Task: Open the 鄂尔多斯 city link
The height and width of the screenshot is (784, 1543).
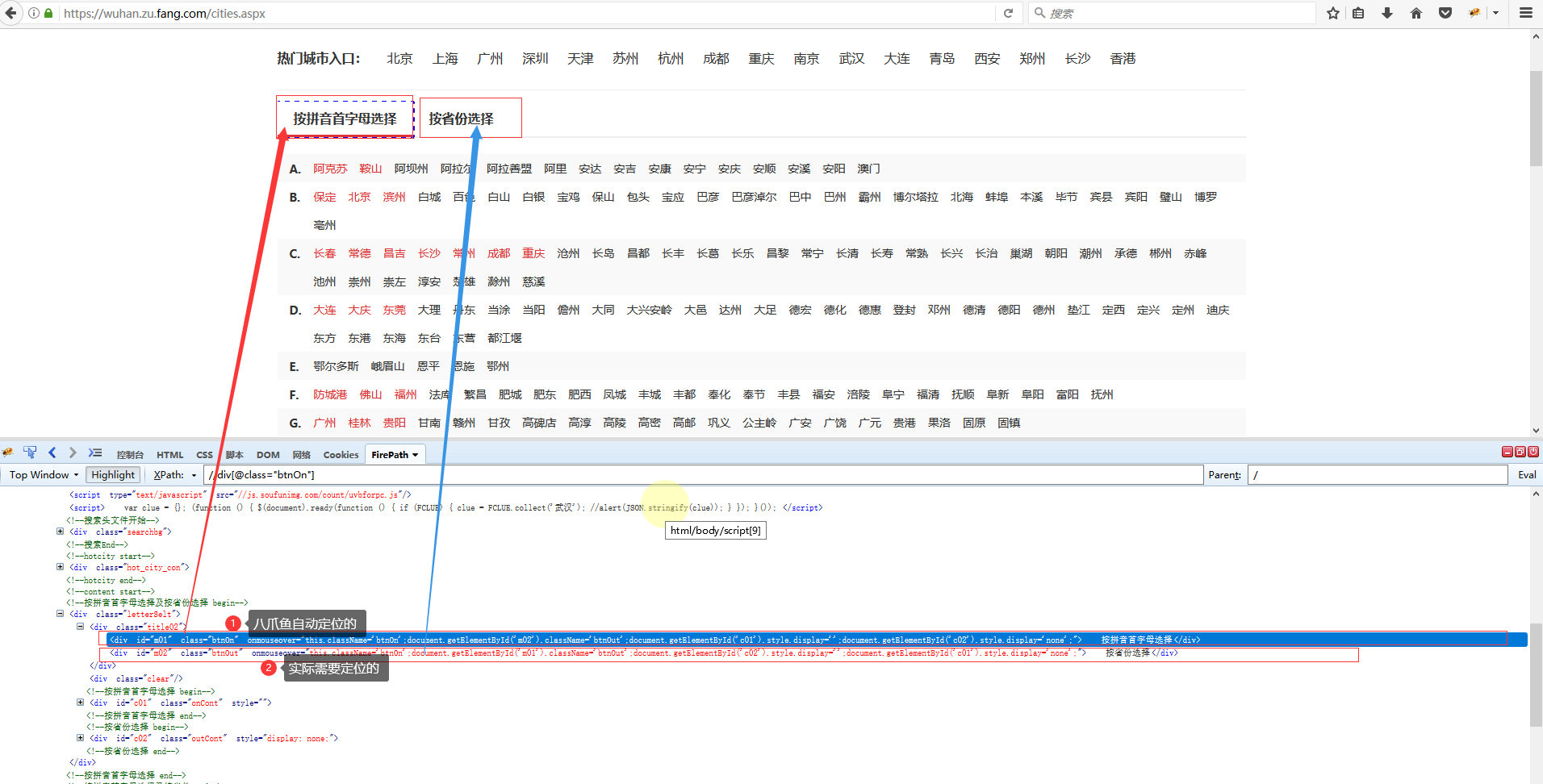Action: pyautogui.click(x=336, y=366)
